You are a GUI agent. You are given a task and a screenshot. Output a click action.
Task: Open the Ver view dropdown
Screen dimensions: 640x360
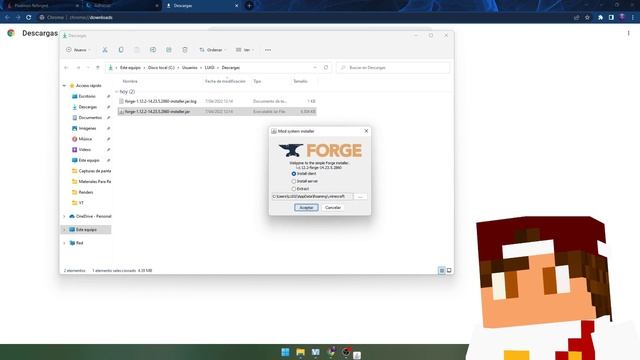click(244, 50)
